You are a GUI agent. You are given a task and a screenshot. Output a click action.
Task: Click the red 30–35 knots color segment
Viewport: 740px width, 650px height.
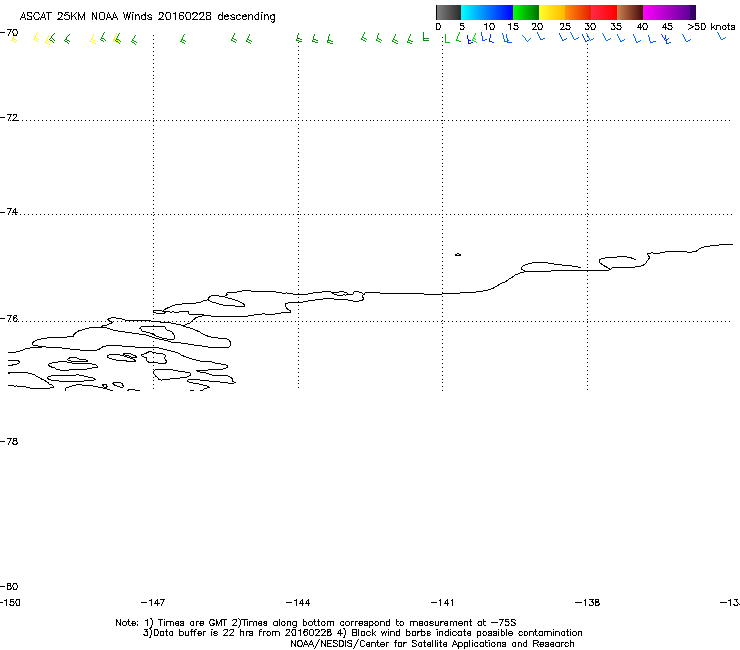pos(604,12)
